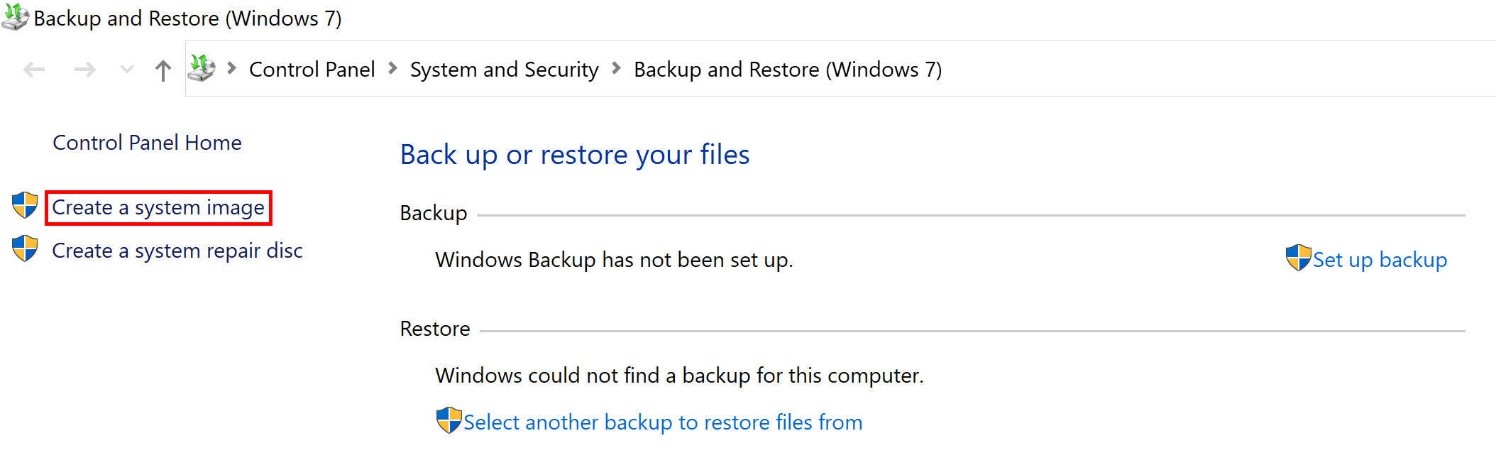This screenshot has width=1496, height=470.
Task: Open Create a system repair disc
Action: (177, 250)
